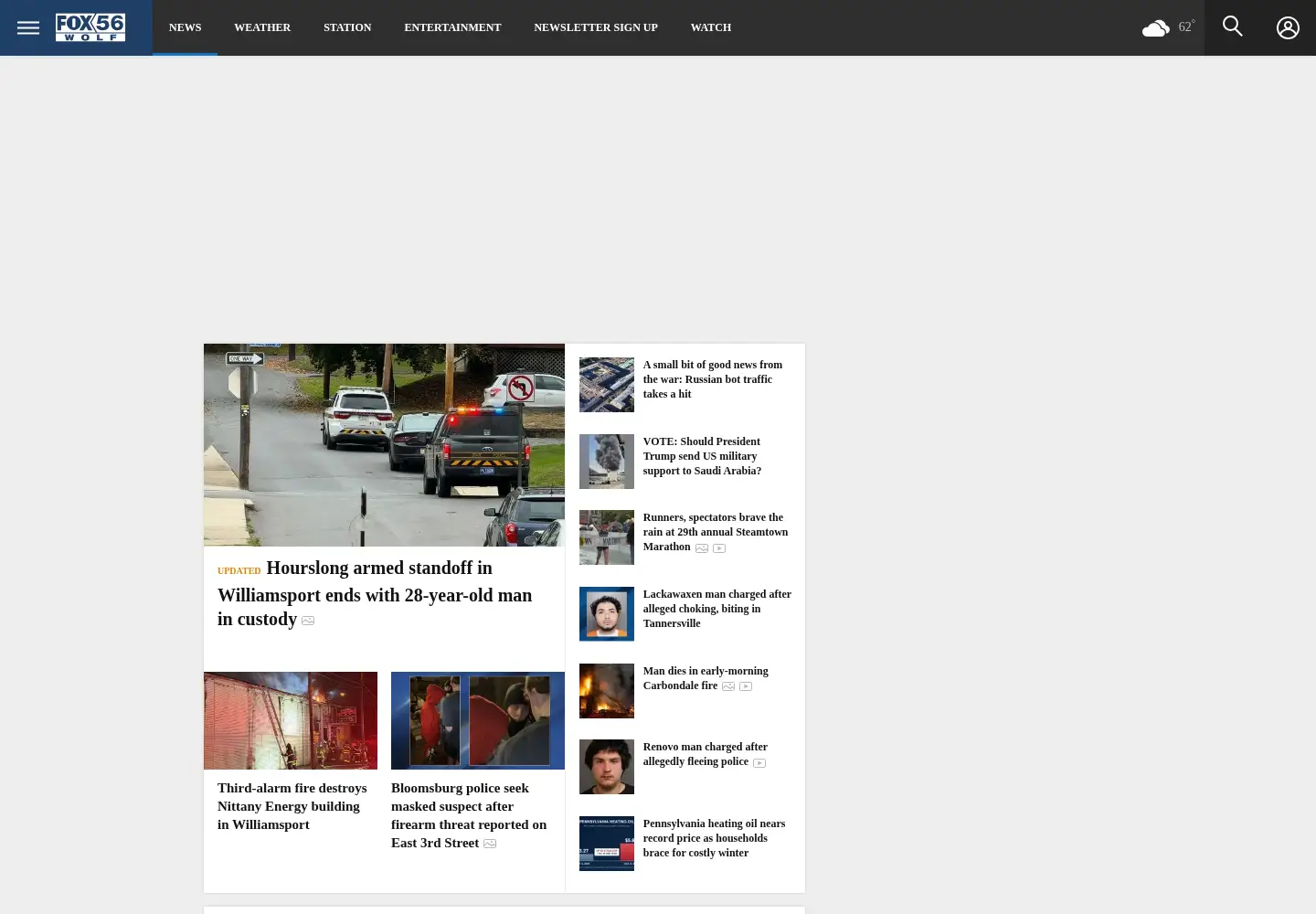Click the masked suspect surveillance image
1316x914 pixels.
tap(478, 720)
